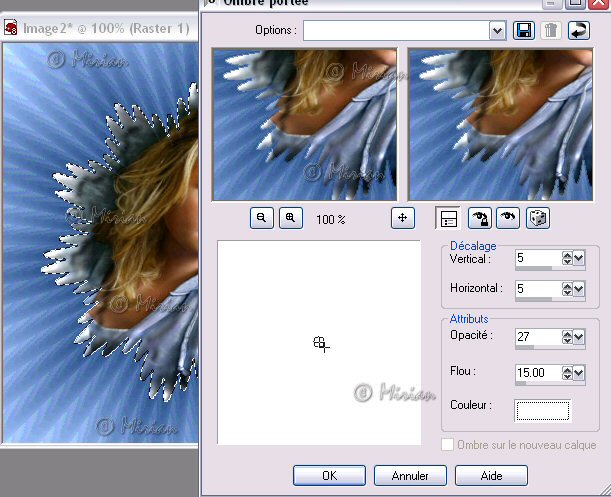Click the OK button

click(x=329, y=476)
